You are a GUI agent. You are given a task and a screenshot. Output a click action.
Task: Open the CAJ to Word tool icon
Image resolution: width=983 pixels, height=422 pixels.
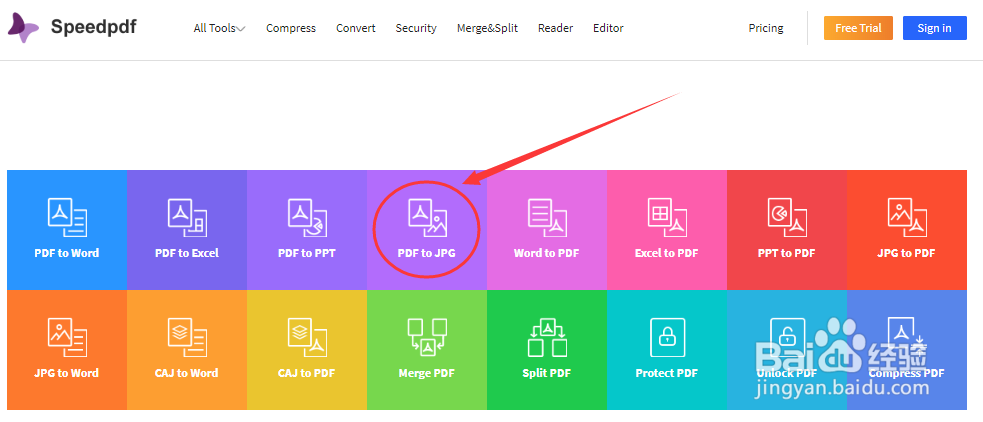(187, 337)
